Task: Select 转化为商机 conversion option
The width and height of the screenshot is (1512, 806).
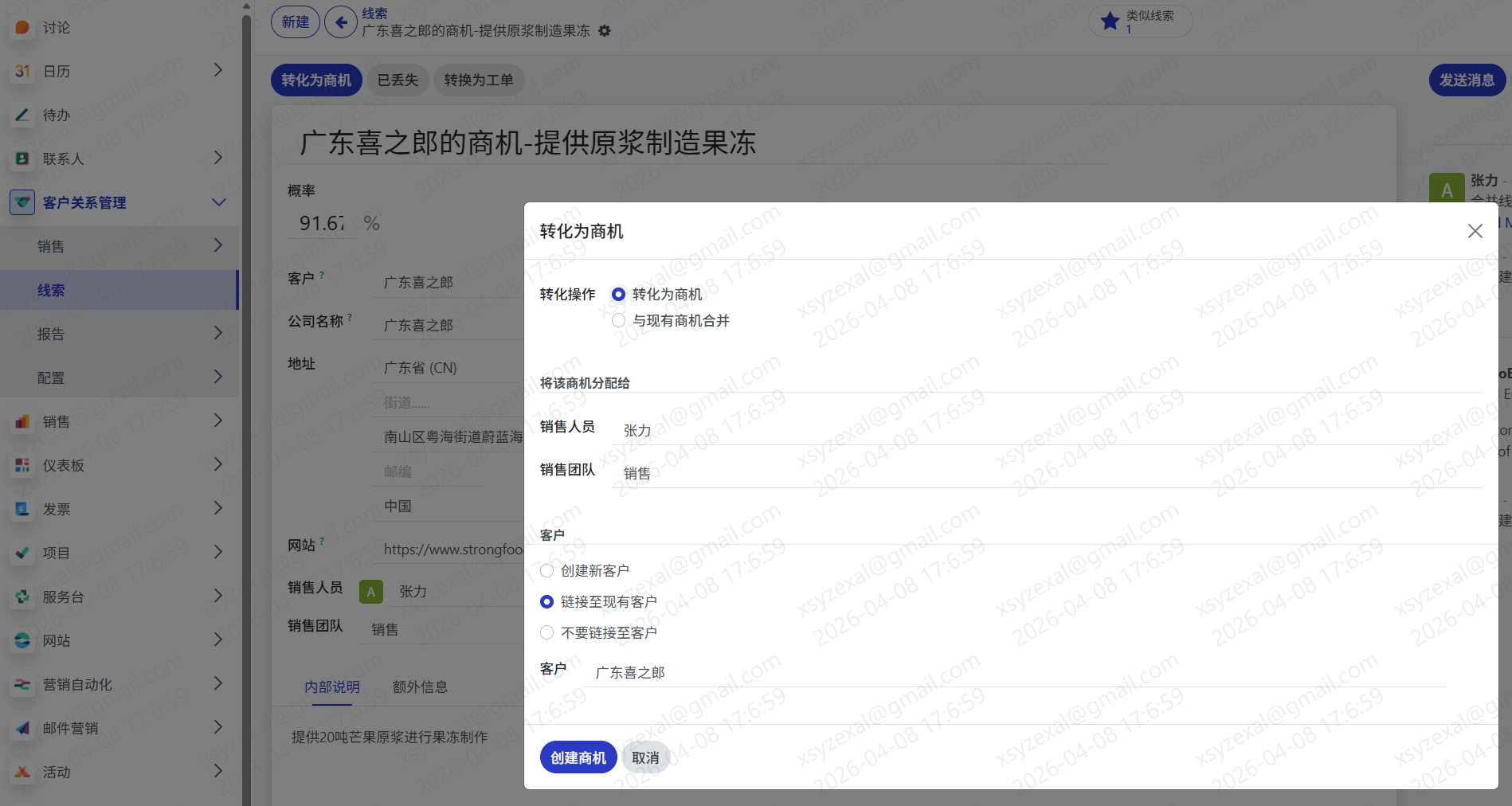Action: (618, 295)
